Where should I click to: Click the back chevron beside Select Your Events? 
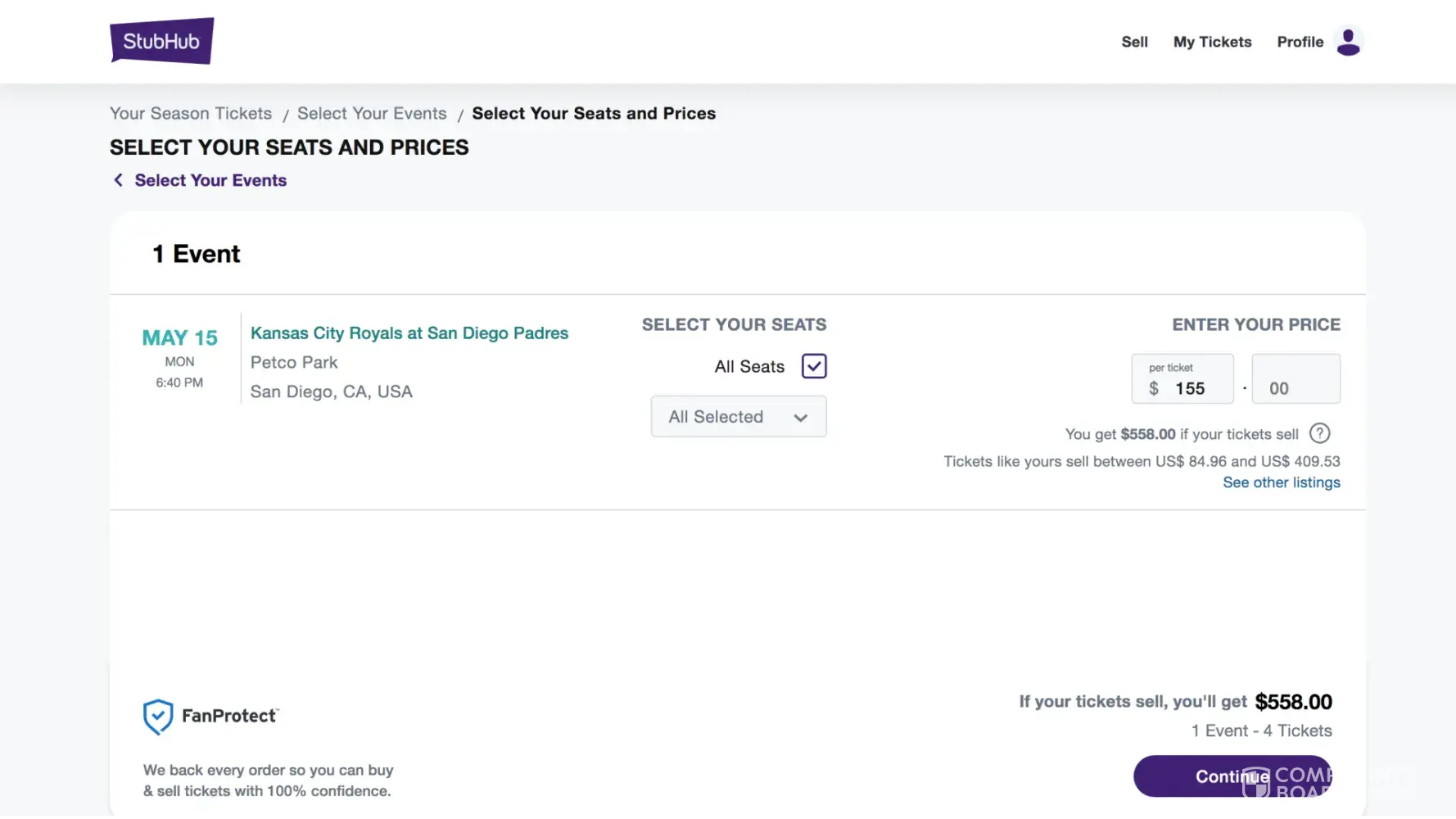click(118, 180)
